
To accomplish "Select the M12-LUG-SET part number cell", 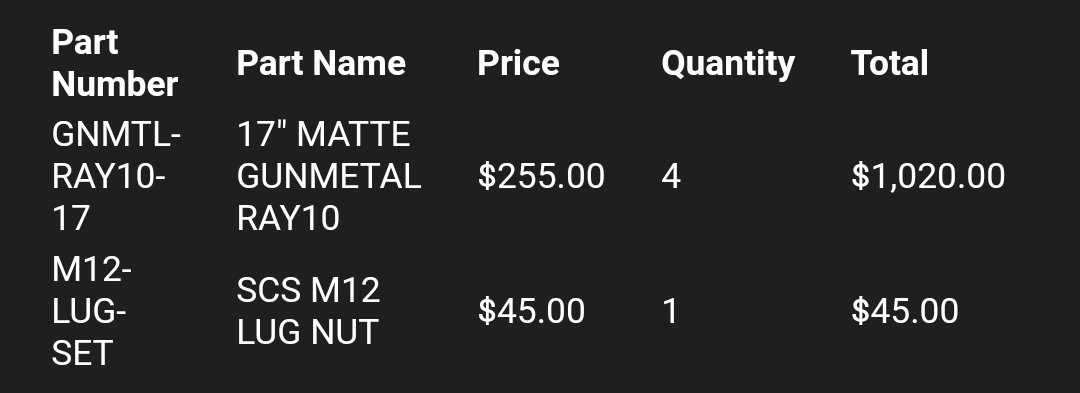I will 91,312.
